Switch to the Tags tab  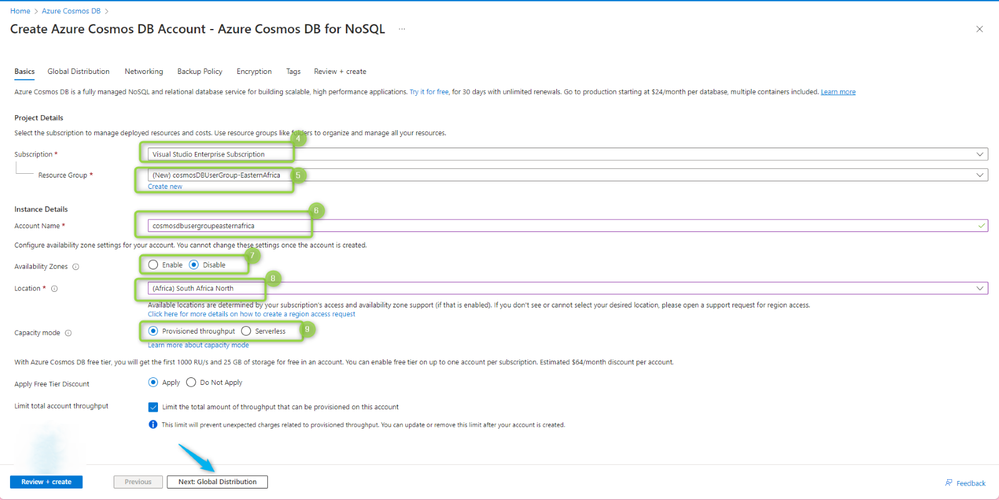coord(293,71)
